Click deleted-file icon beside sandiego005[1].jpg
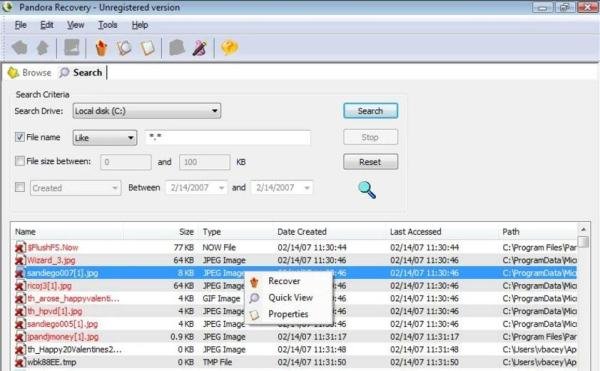Image resolution: width=600 pixels, height=371 pixels. pos(20,324)
